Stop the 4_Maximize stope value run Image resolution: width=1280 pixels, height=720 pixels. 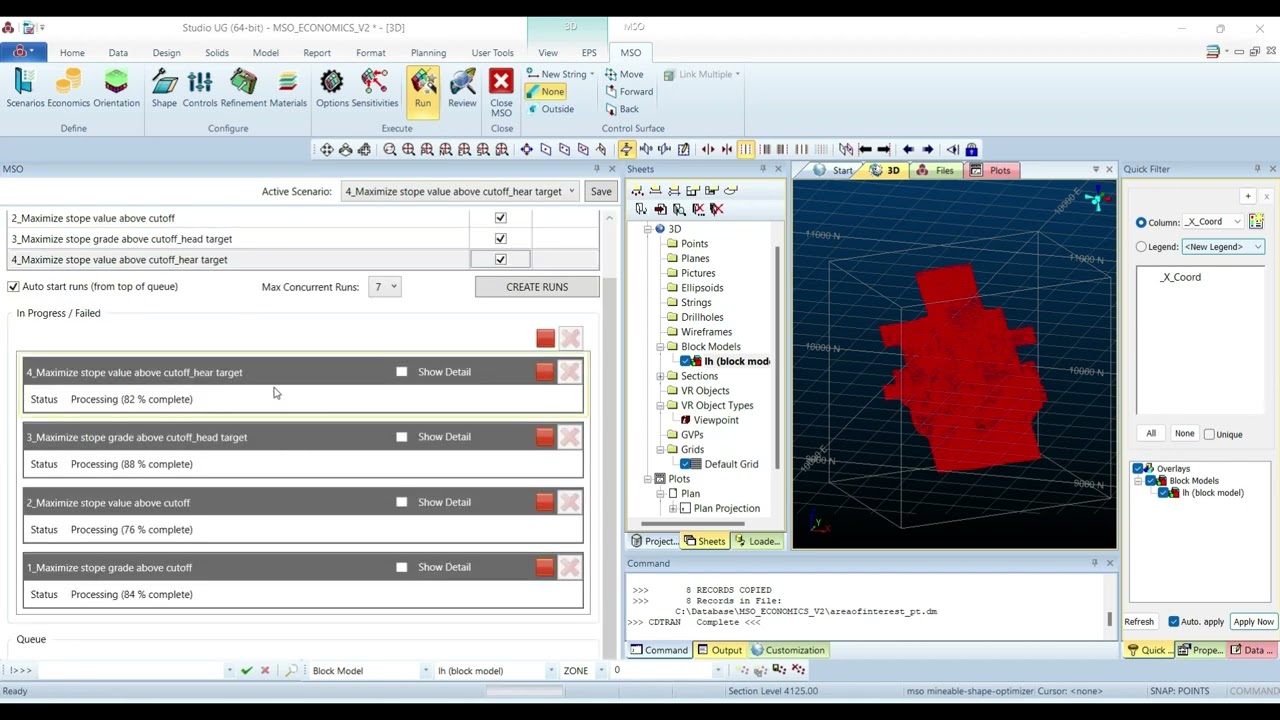[x=544, y=372]
